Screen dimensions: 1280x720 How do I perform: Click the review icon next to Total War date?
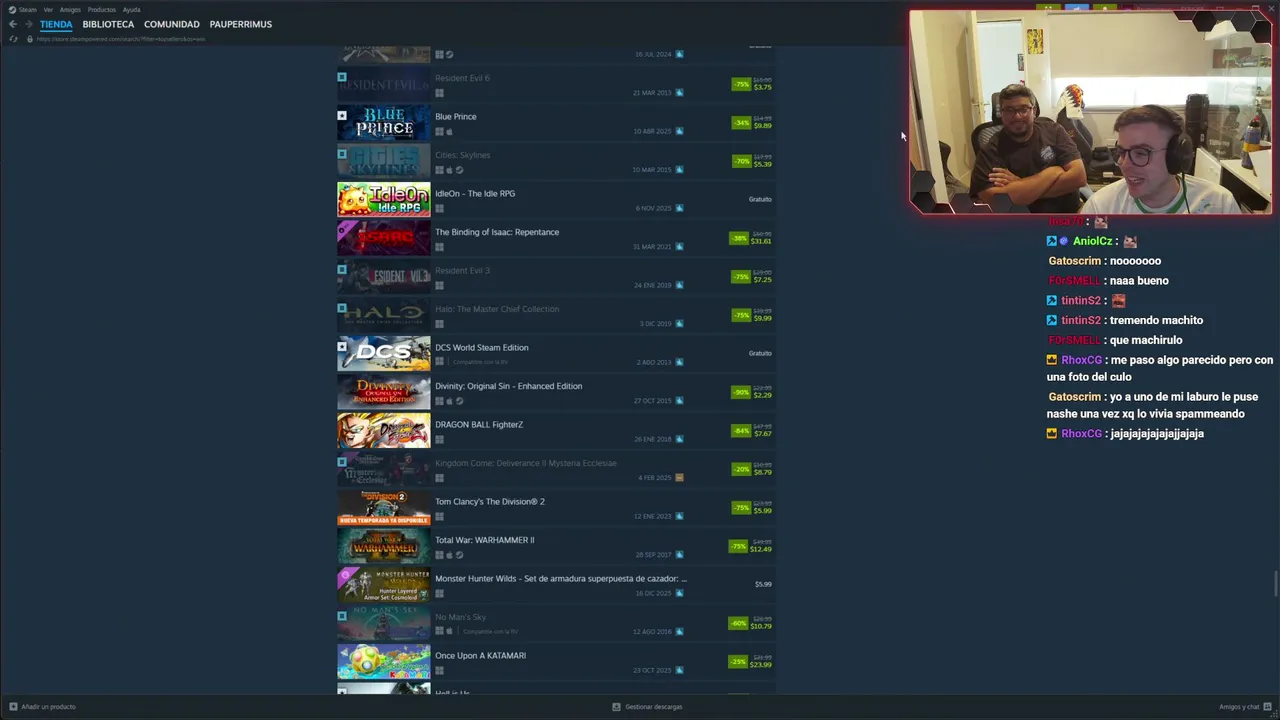pos(680,555)
